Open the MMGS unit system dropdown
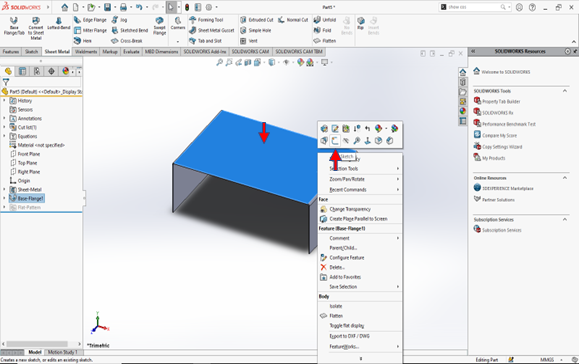The image size is (579, 364). pos(561,360)
